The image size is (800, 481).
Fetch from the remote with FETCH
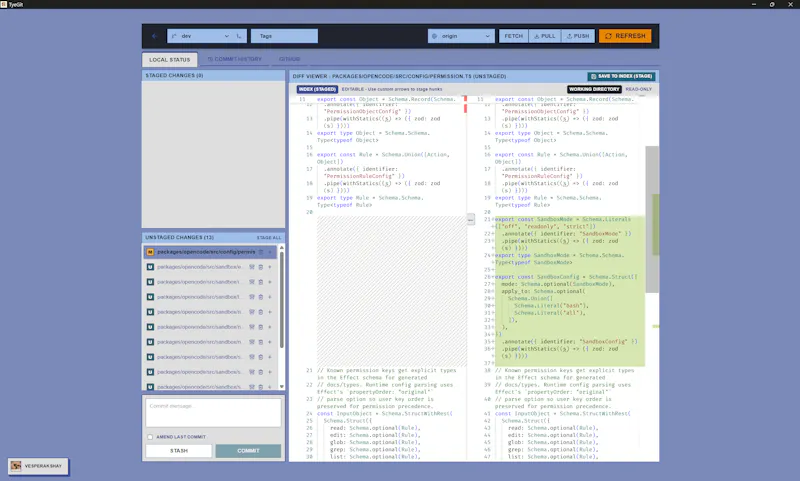coord(514,36)
